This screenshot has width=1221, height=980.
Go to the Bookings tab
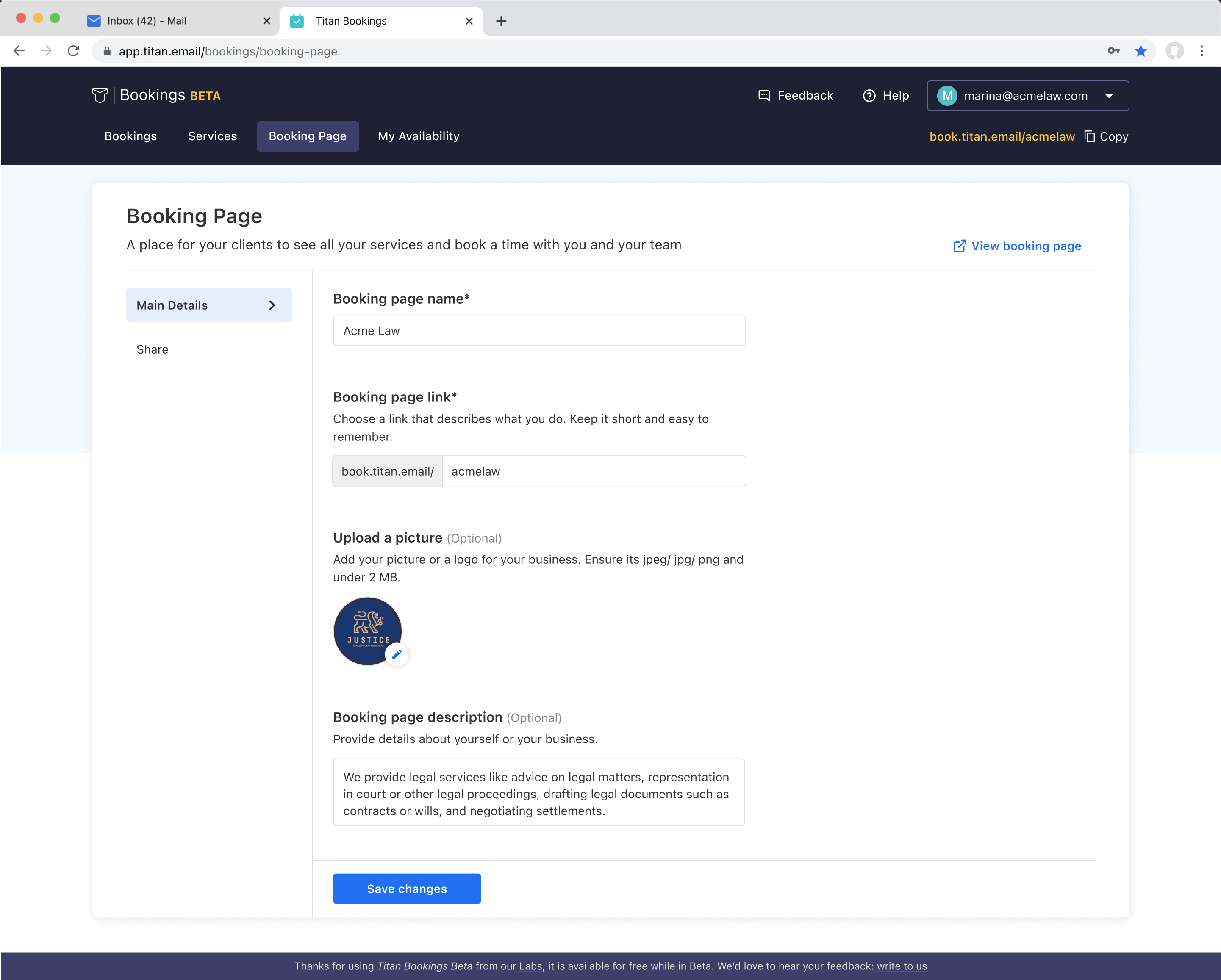130,136
